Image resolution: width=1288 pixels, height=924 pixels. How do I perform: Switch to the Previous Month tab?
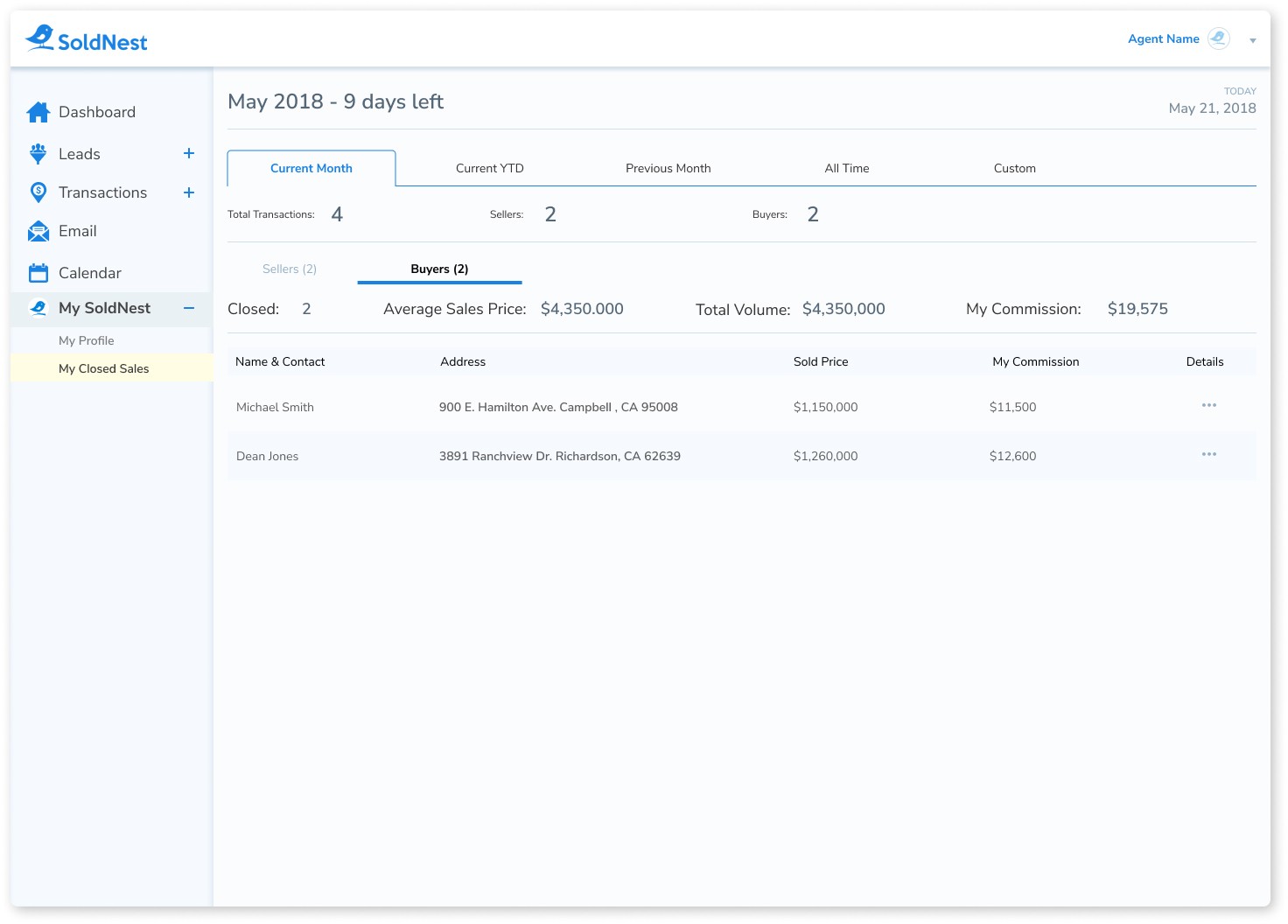668,168
